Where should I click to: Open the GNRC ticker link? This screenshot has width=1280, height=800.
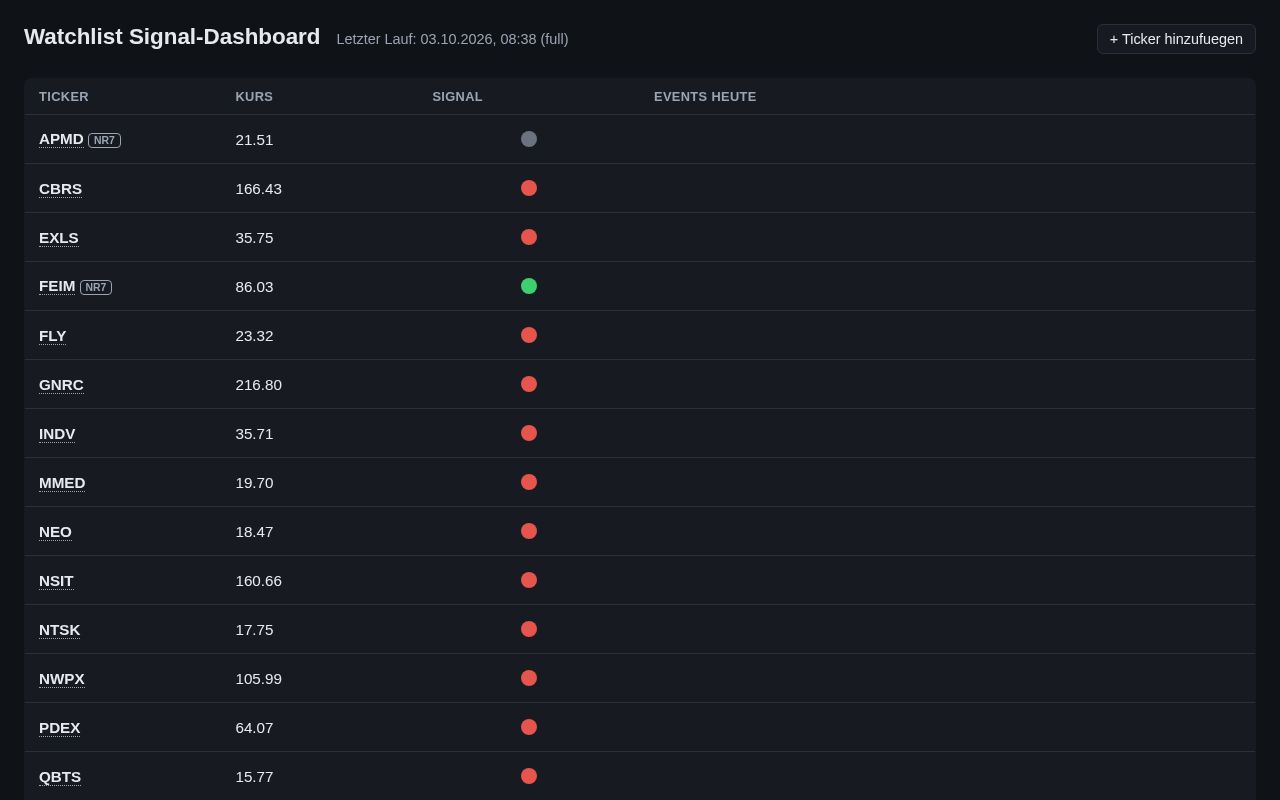pyautogui.click(x=61, y=384)
